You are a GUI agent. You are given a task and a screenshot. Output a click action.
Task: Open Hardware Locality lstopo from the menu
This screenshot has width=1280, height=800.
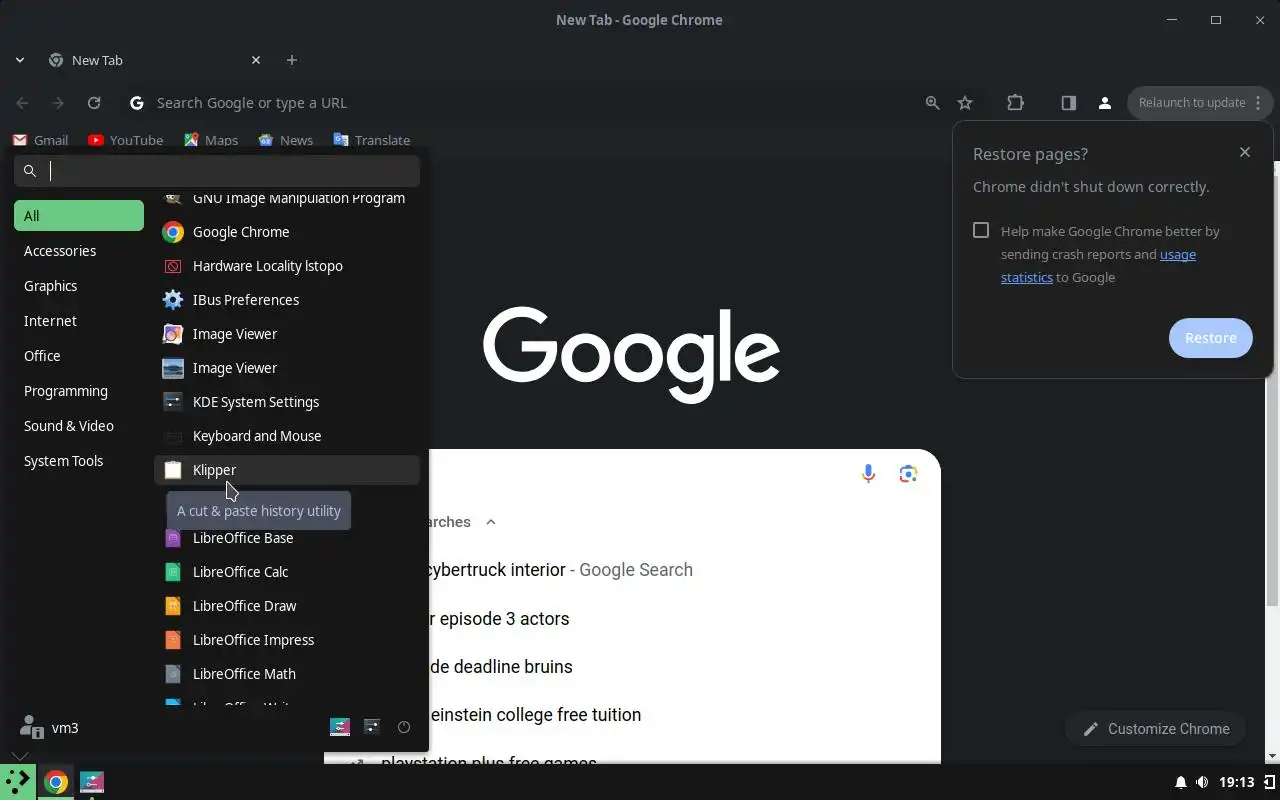(x=287, y=266)
